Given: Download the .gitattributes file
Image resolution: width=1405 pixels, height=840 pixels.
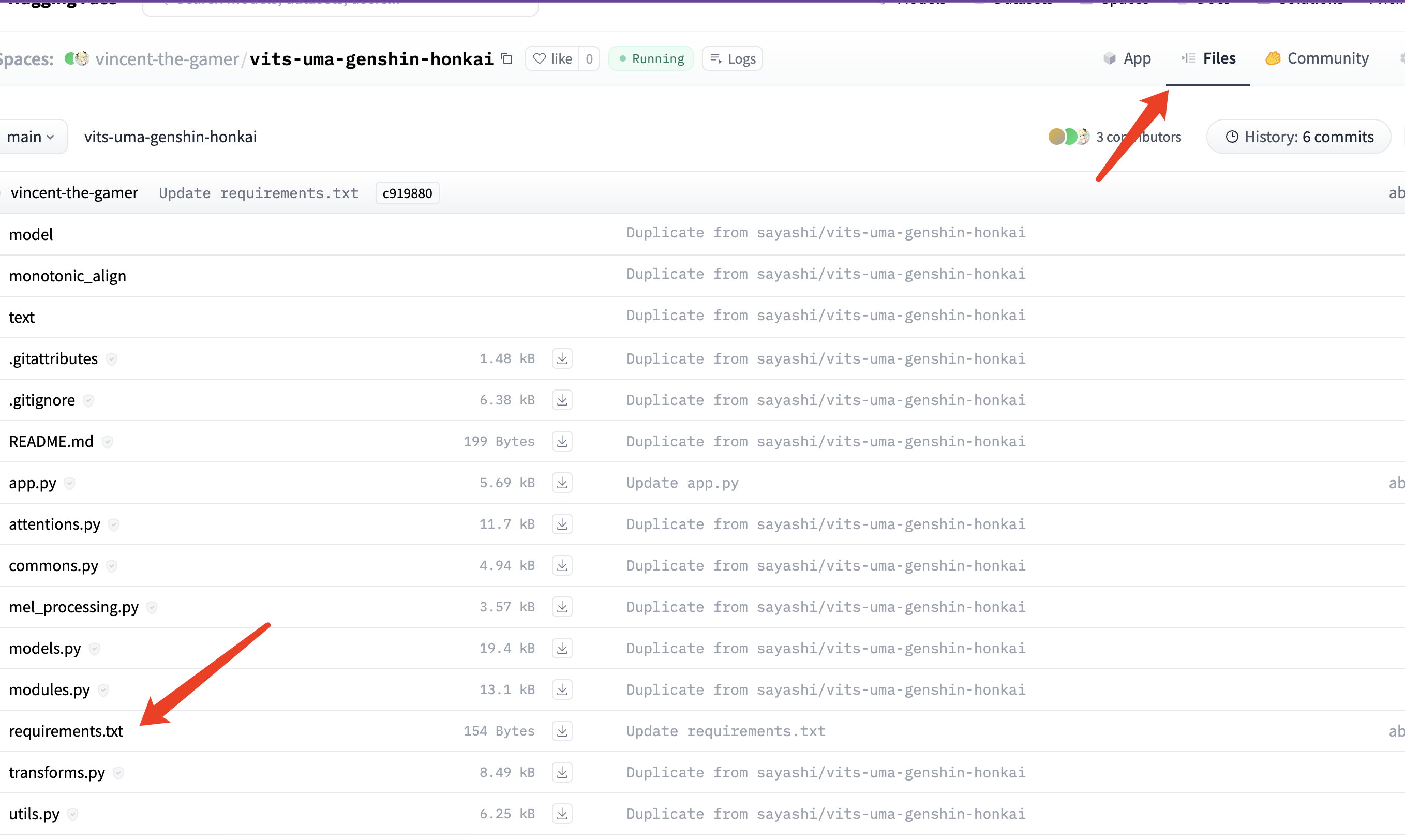Looking at the screenshot, I should [x=562, y=358].
